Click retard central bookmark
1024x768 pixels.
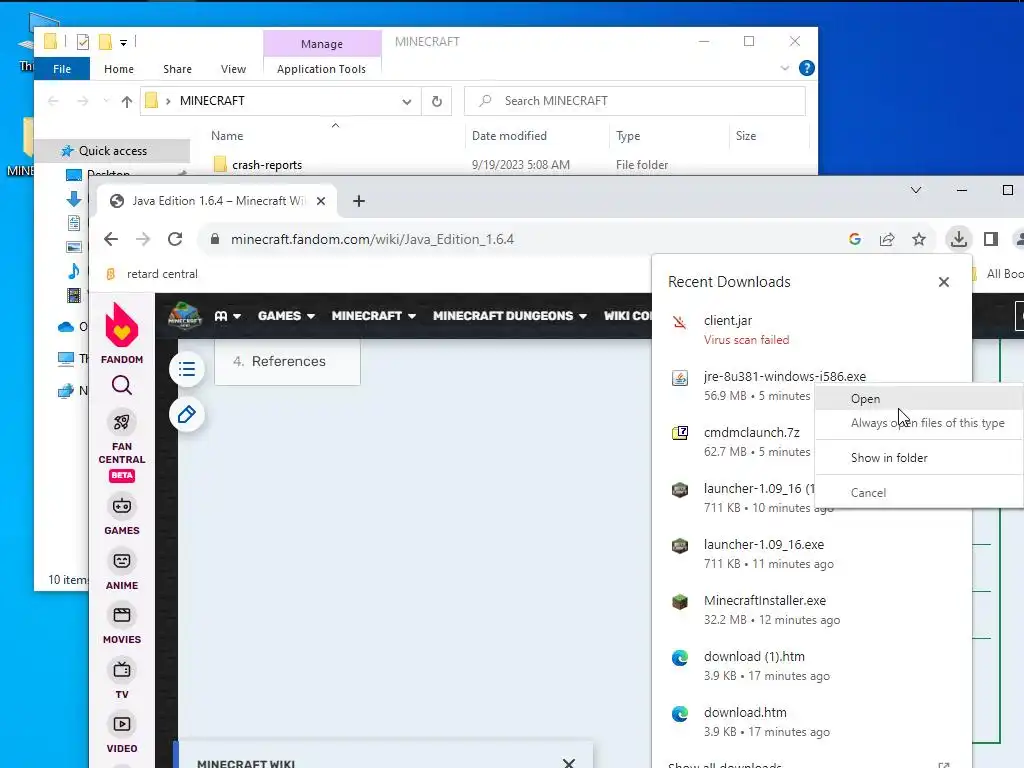152,274
